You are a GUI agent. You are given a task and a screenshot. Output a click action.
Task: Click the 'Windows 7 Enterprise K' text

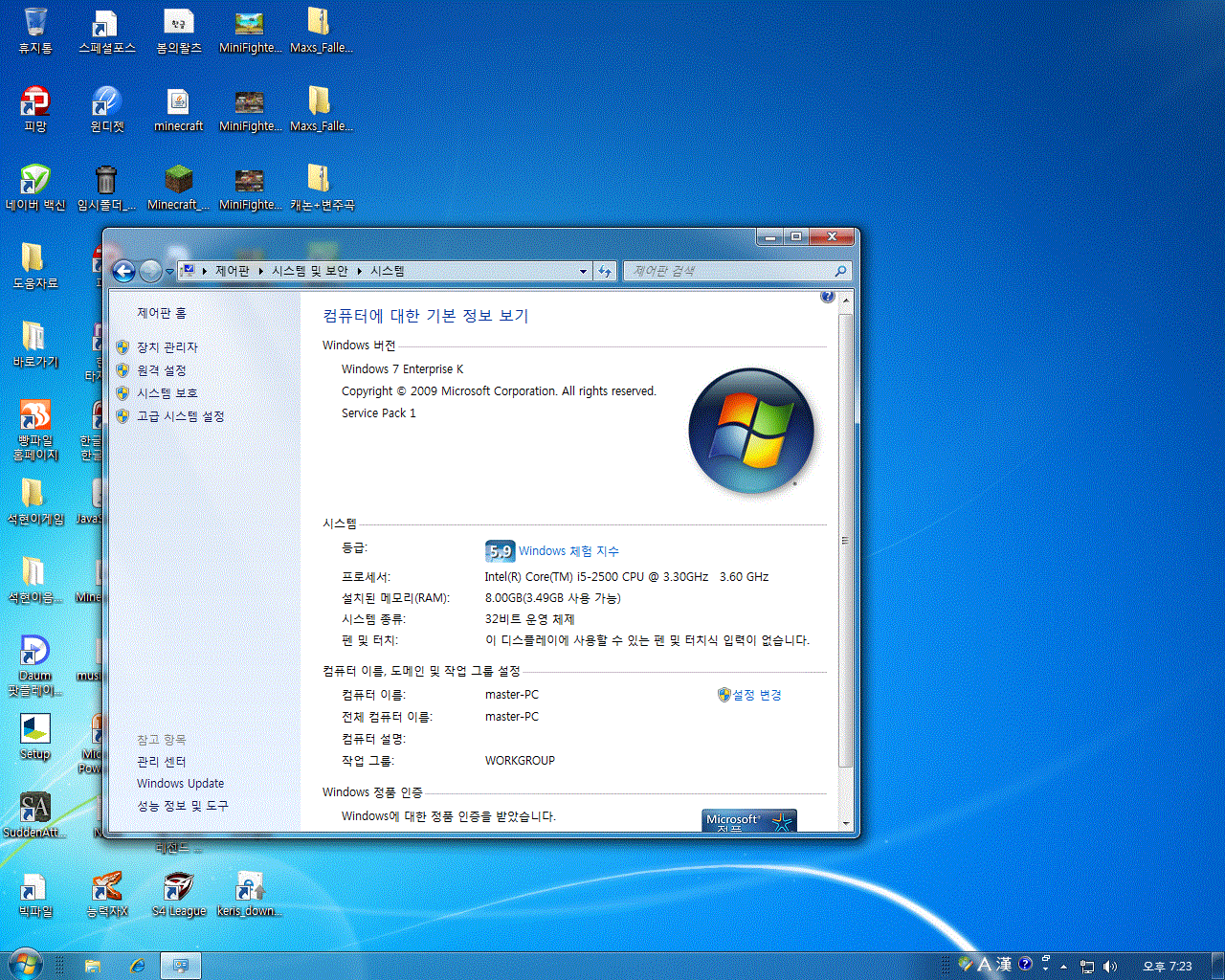coord(402,369)
